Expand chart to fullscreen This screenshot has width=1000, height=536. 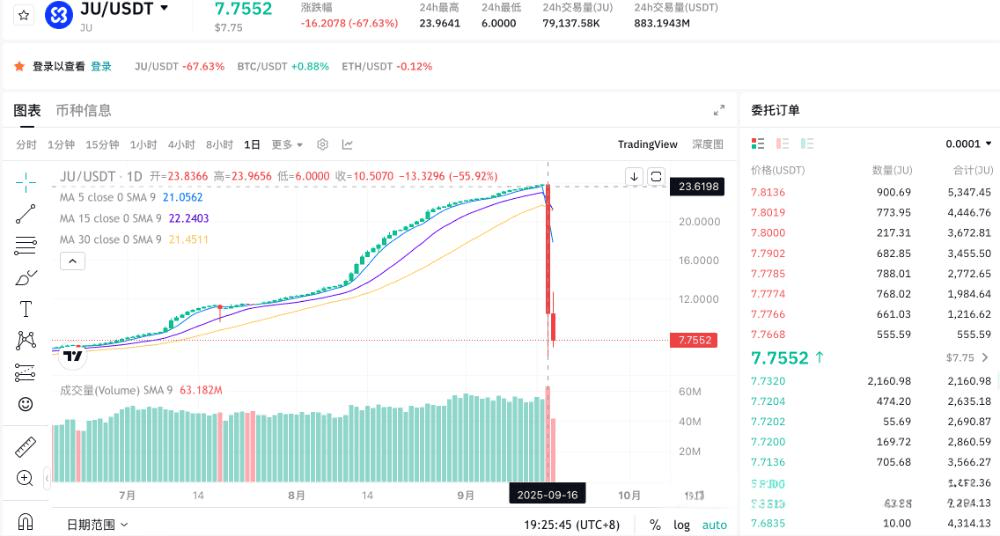pyautogui.click(x=718, y=111)
